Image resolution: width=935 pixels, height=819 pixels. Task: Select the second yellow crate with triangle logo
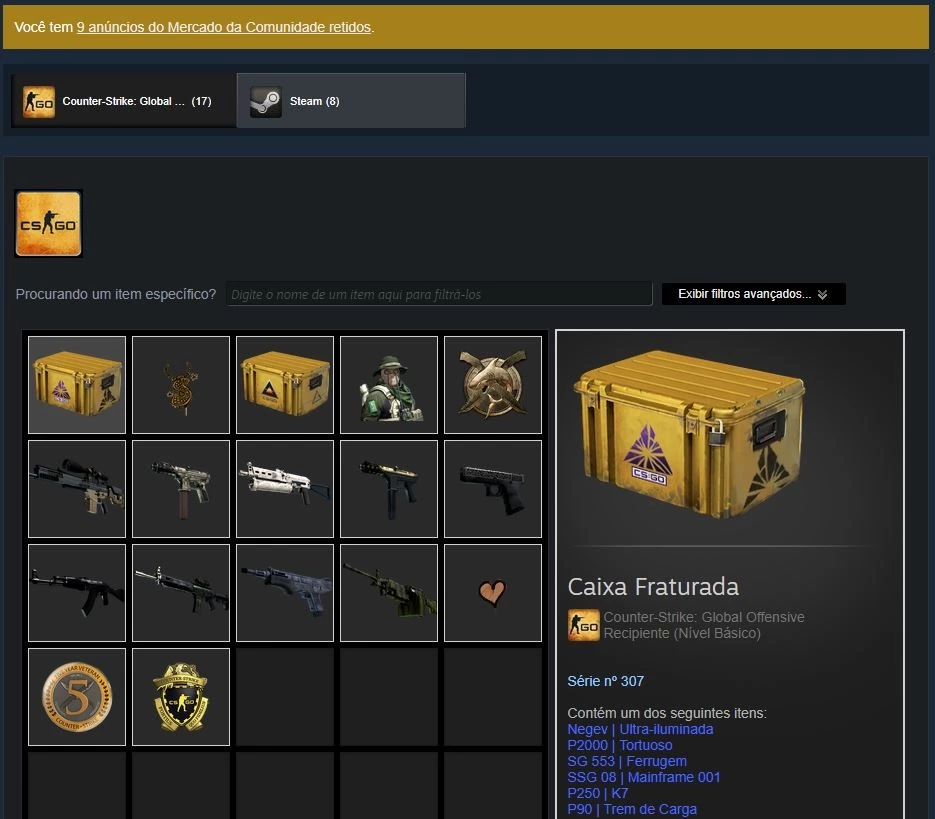click(285, 385)
